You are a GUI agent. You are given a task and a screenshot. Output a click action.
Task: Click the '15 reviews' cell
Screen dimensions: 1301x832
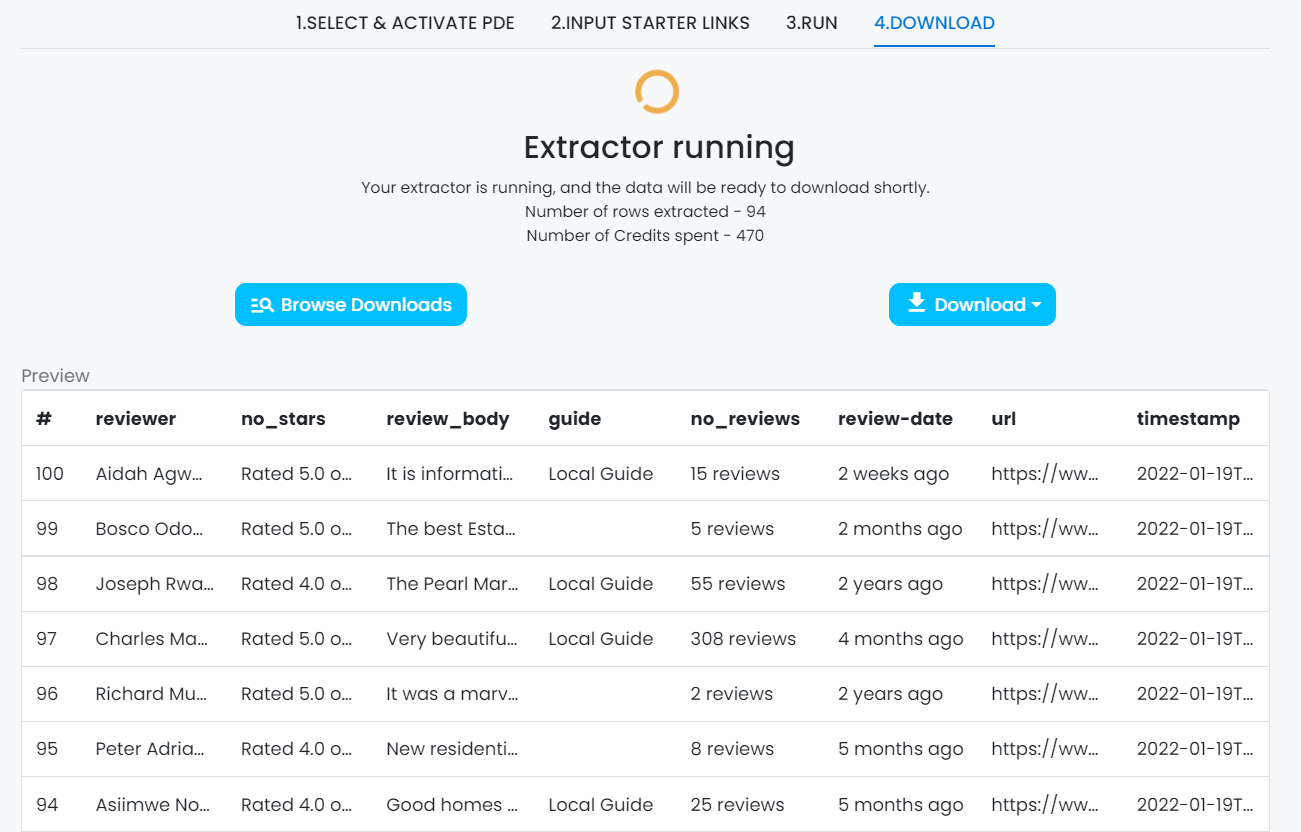(735, 474)
